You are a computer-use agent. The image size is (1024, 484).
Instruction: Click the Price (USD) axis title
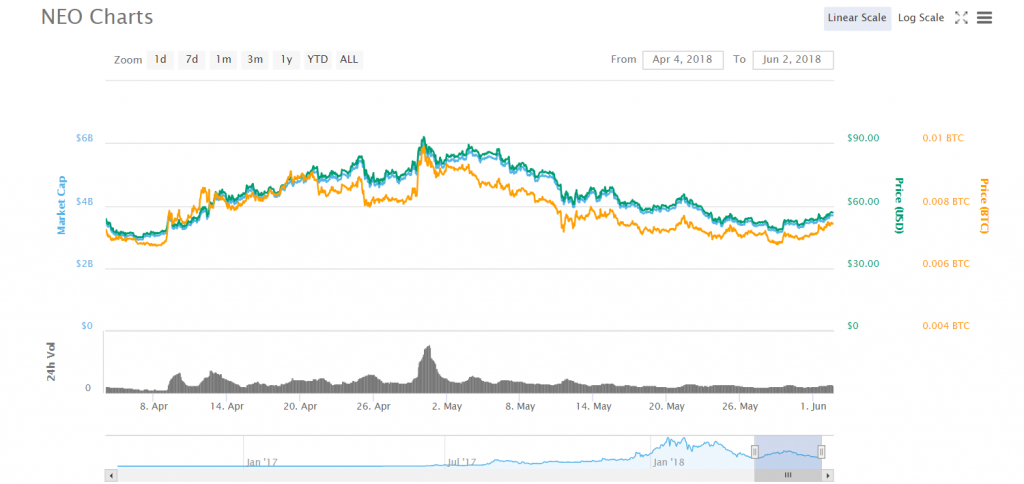[x=899, y=206]
